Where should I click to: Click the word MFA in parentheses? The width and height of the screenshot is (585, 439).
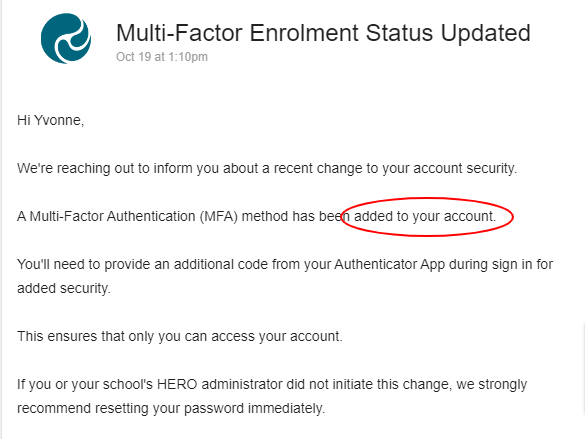tap(219, 216)
